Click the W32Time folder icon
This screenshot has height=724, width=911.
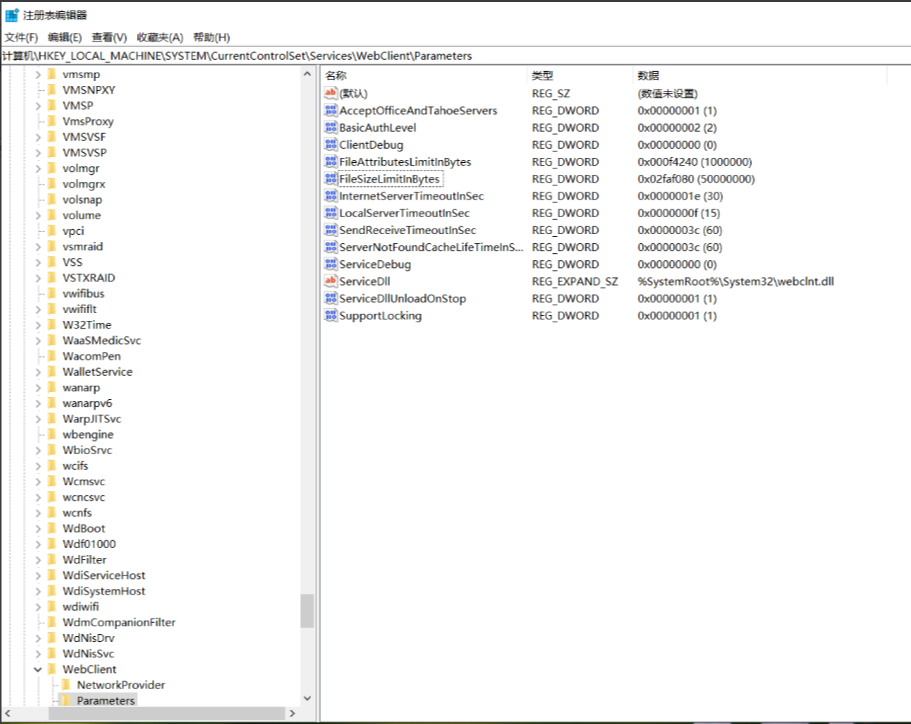click(x=53, y=325)
